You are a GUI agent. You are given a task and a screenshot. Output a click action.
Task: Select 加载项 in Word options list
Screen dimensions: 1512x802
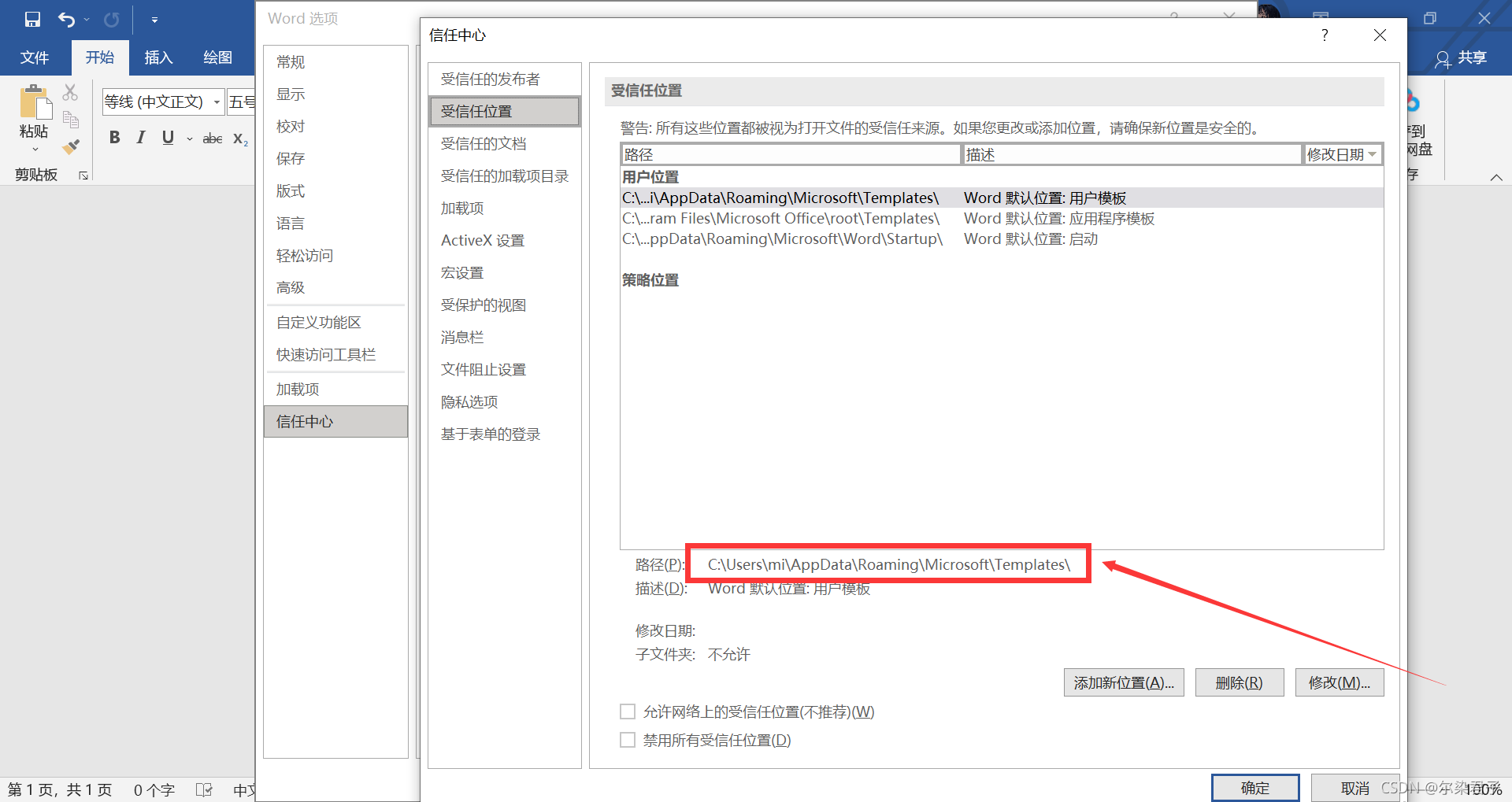tap(335, 390)
